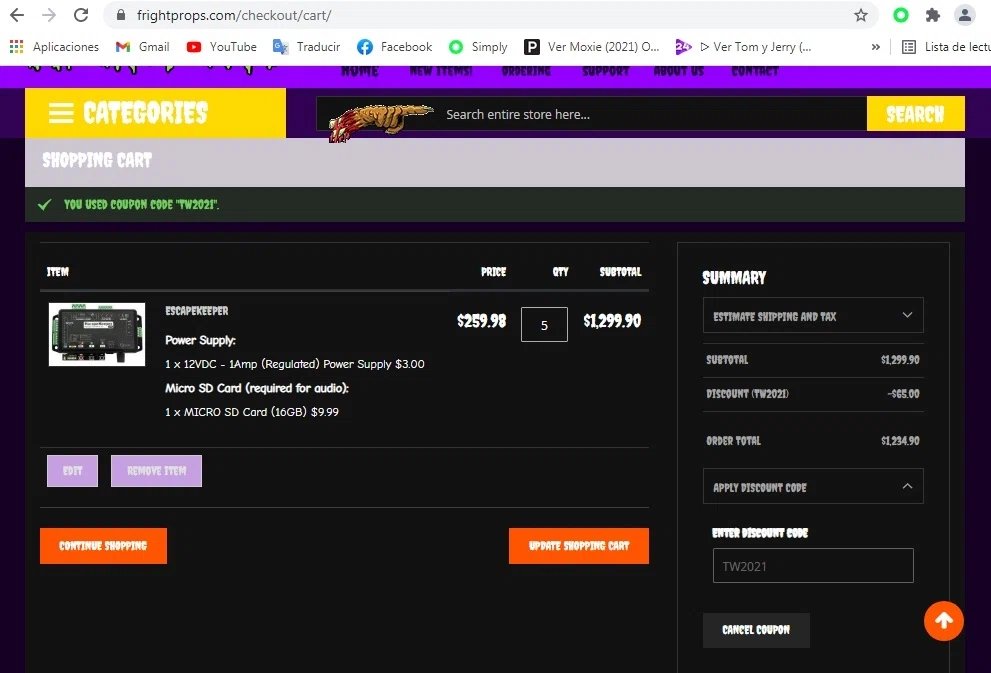Image resolution: width=991 pixels, height=673 pixels.
Task: Open the Chrome profile avatar
Action: 964,15
